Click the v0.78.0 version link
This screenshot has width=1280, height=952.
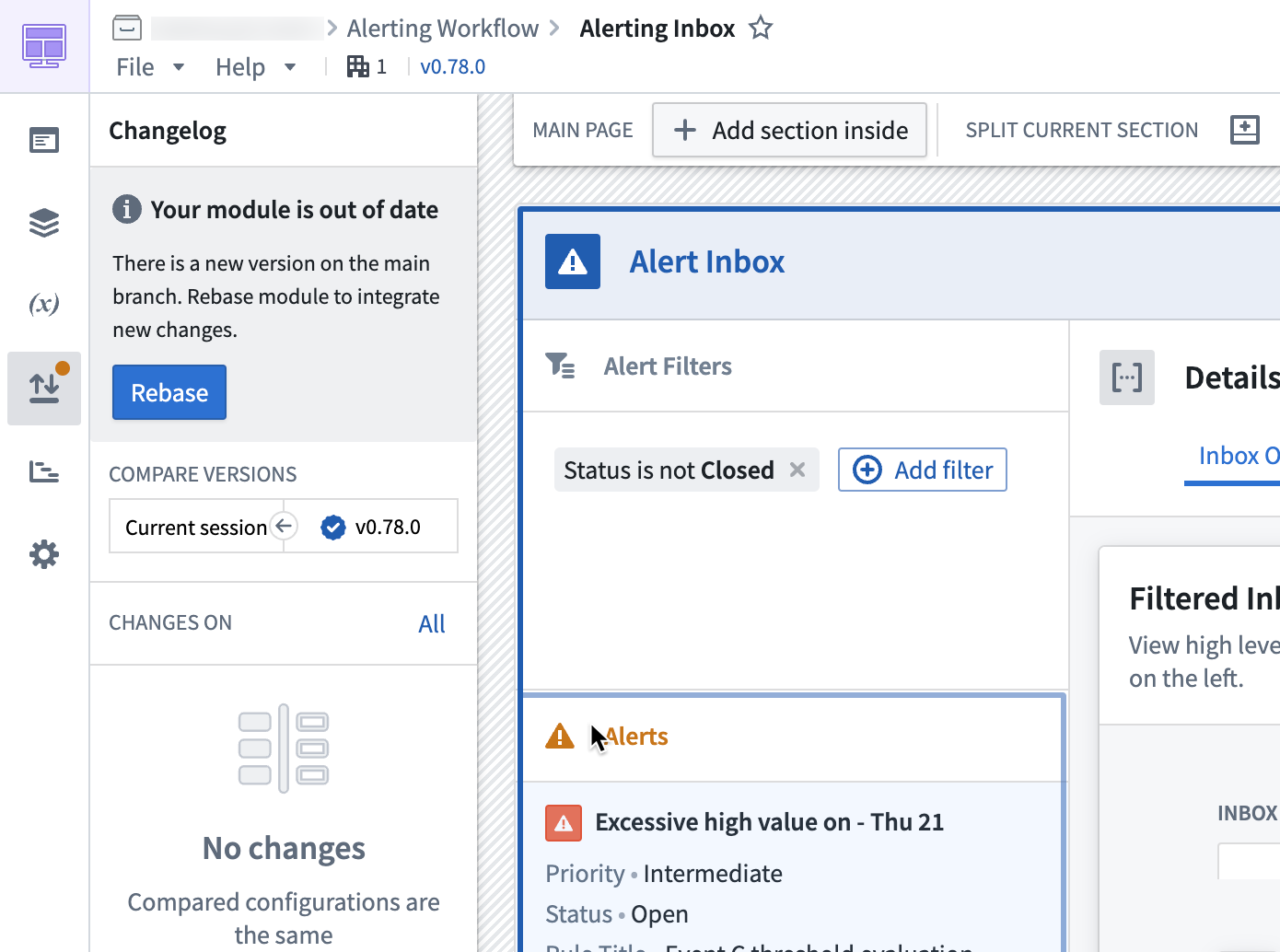(x=452, y=66)
